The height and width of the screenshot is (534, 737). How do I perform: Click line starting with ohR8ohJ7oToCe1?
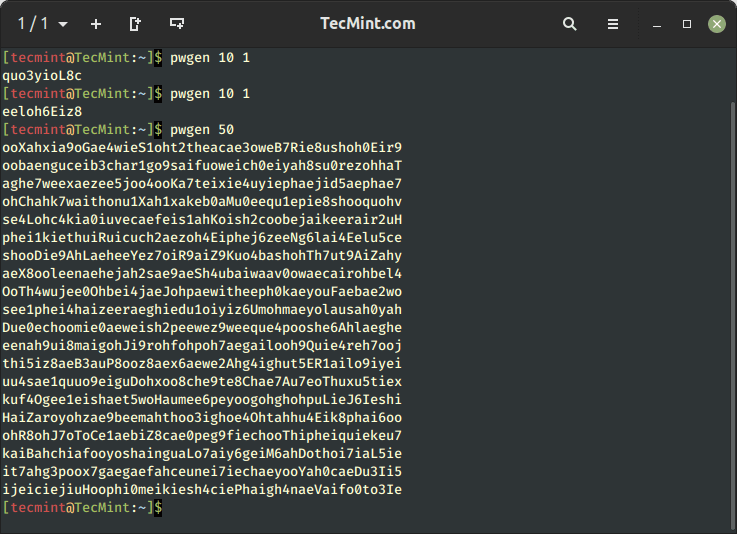coord(202,436)
